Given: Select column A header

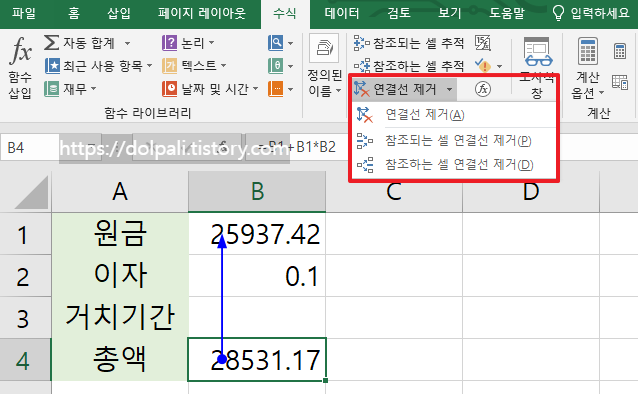Looking at the screenshot, I should pos(120,192).
